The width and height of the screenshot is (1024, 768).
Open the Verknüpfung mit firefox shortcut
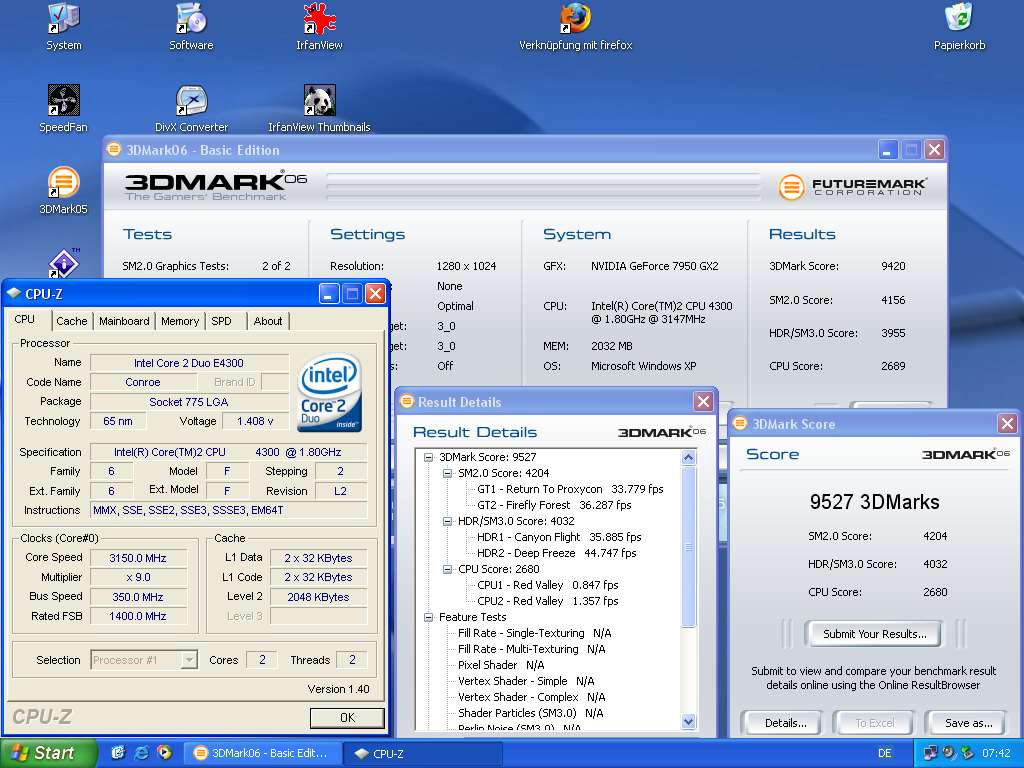click(x=575, y=27)
